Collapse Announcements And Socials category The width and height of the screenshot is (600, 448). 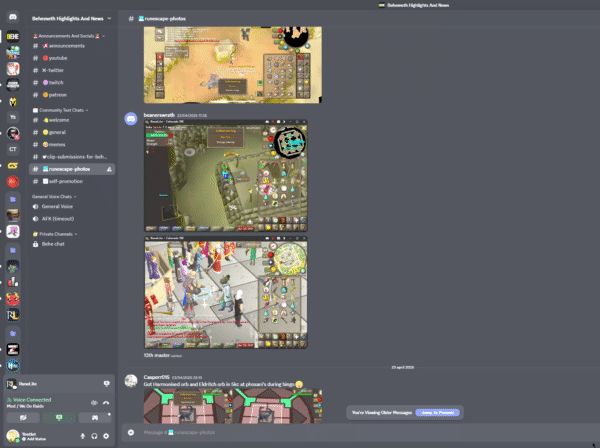click(69, 36)
